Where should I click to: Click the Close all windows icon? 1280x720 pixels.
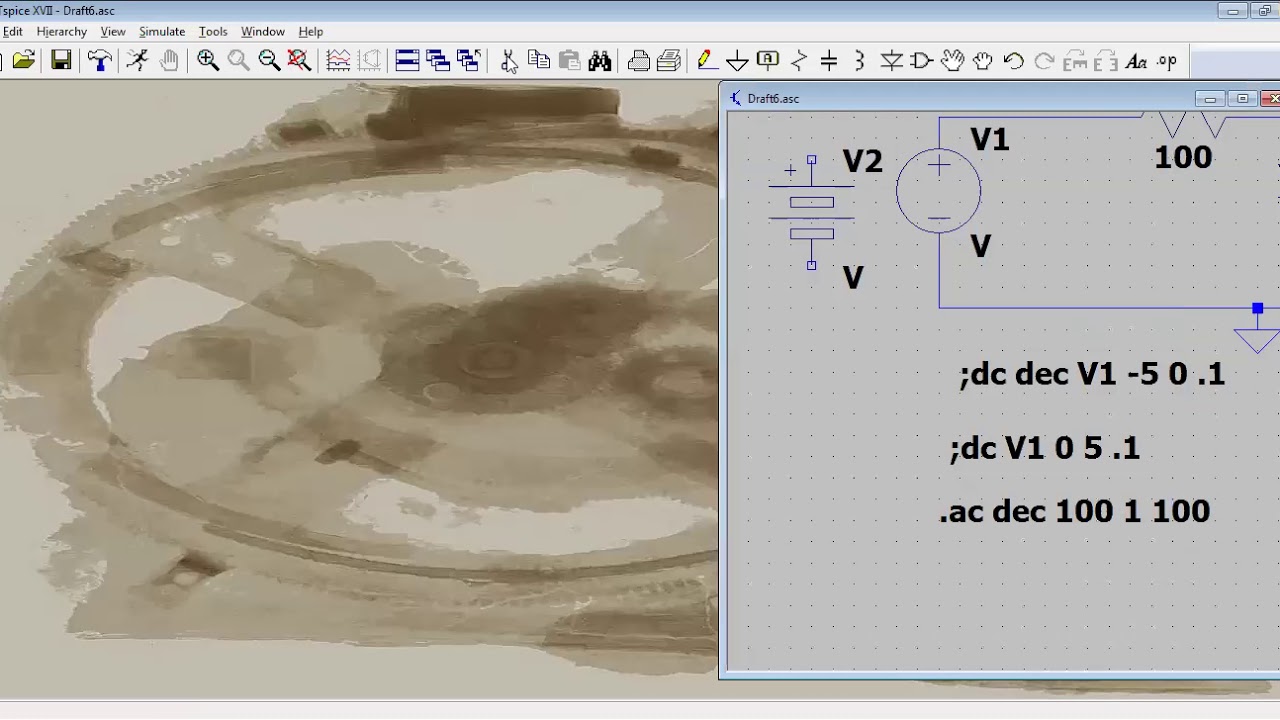(x=469, y=61)
